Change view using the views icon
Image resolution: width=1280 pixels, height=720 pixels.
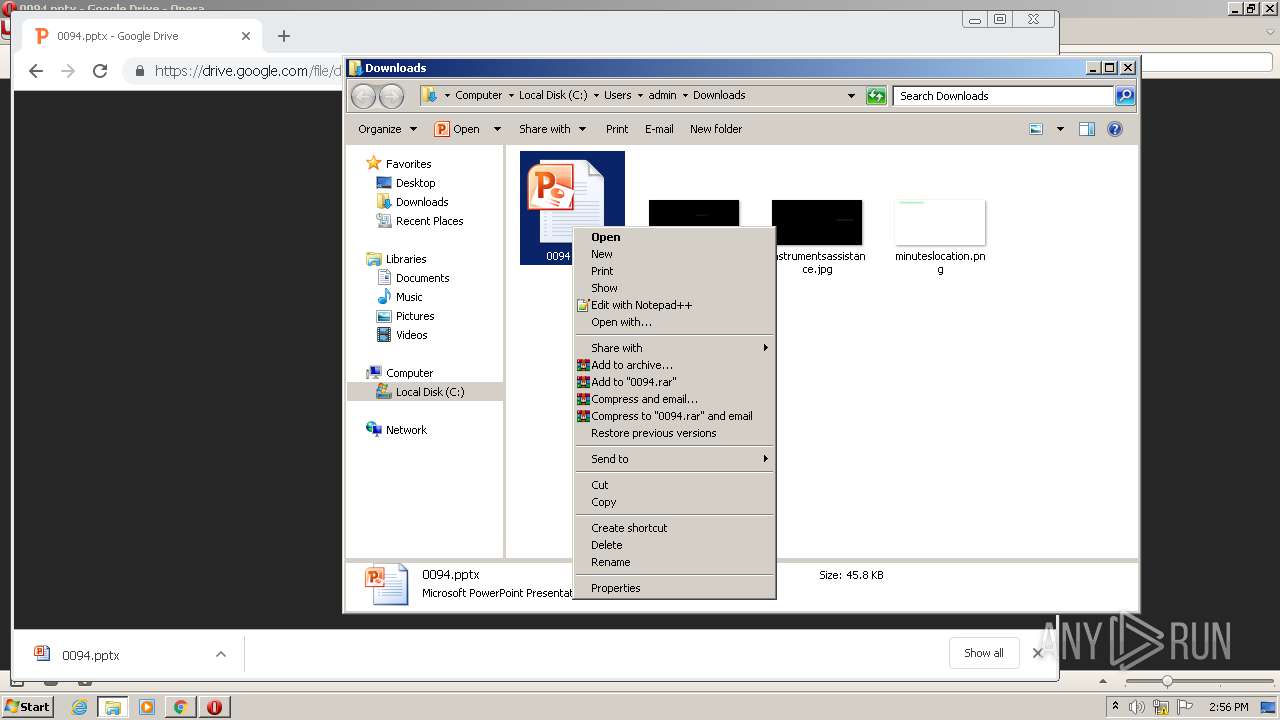click(1036, 129)
